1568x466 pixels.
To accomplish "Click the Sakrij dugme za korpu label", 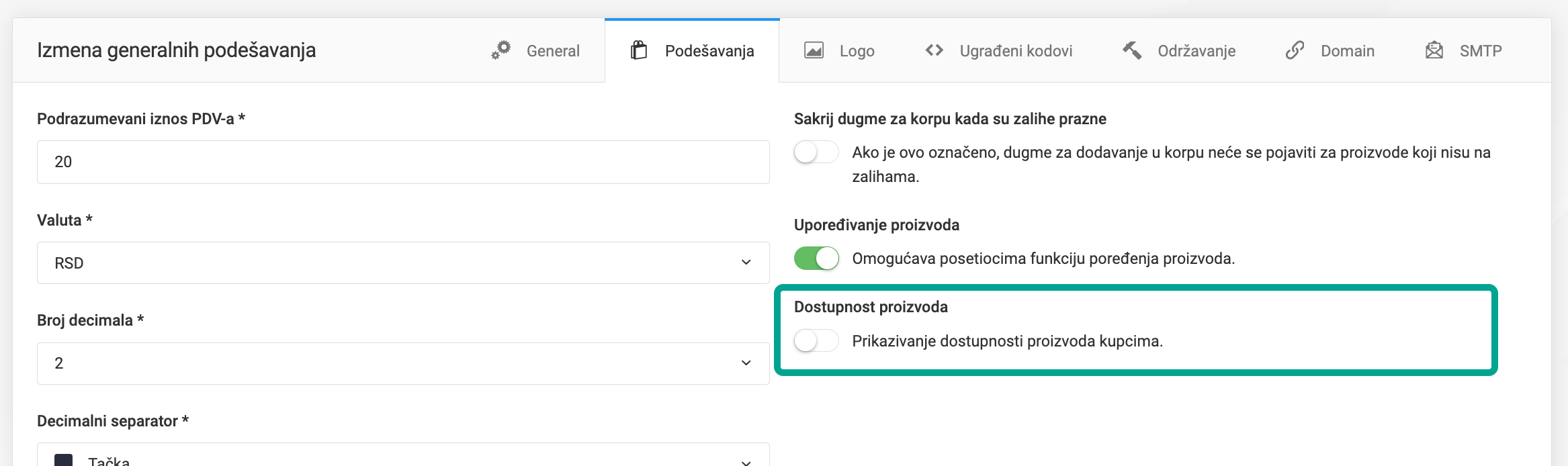I will (x=950, y=119).
